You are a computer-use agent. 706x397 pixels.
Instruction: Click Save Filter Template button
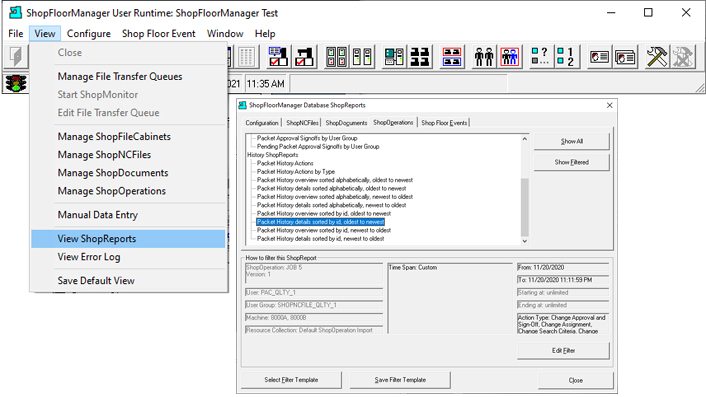coord(400,379)
